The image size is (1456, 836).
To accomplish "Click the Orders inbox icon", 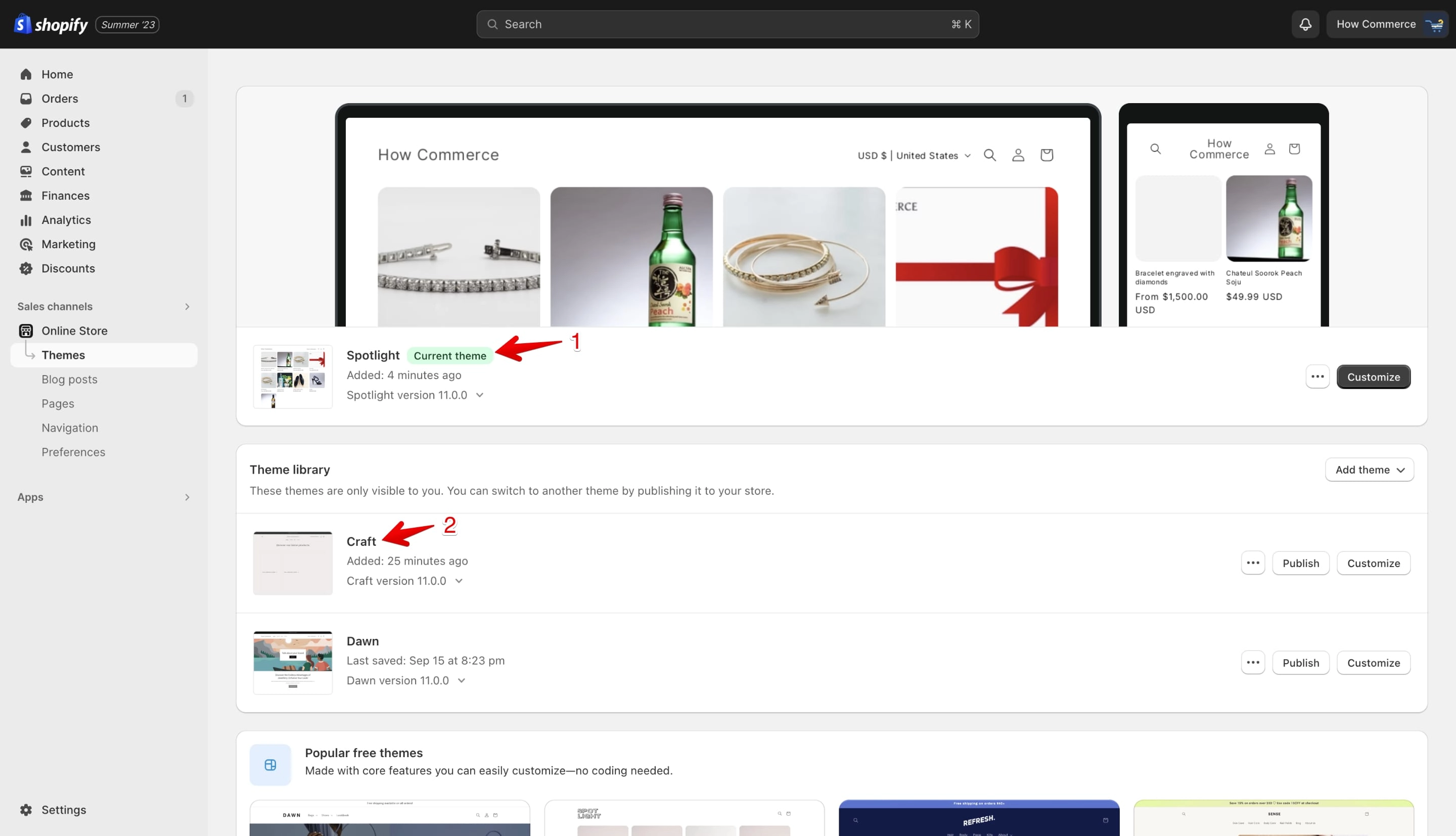I will [26, 98].
